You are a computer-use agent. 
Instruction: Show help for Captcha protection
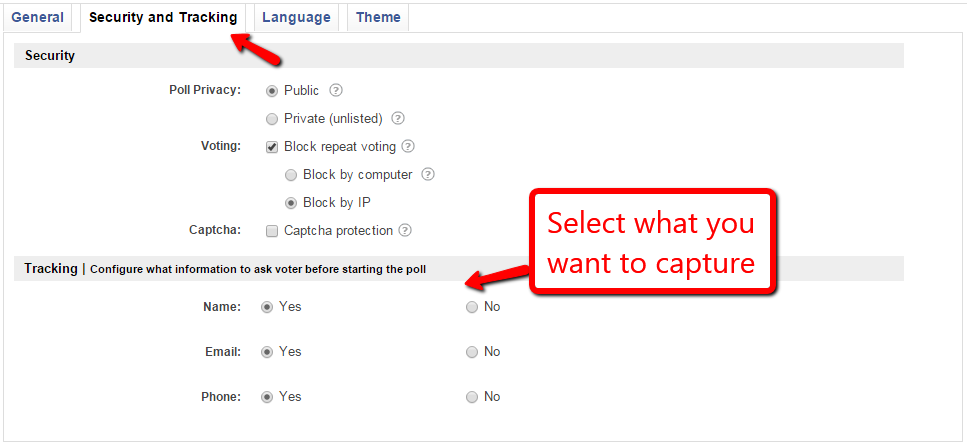click(x=405, y=230)
